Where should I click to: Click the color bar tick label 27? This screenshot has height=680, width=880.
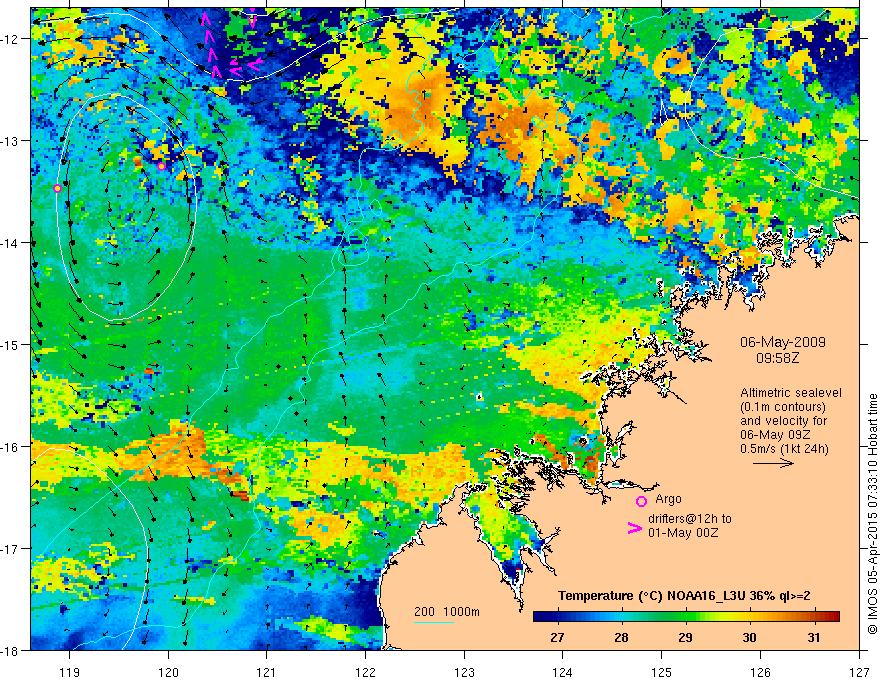557,637
